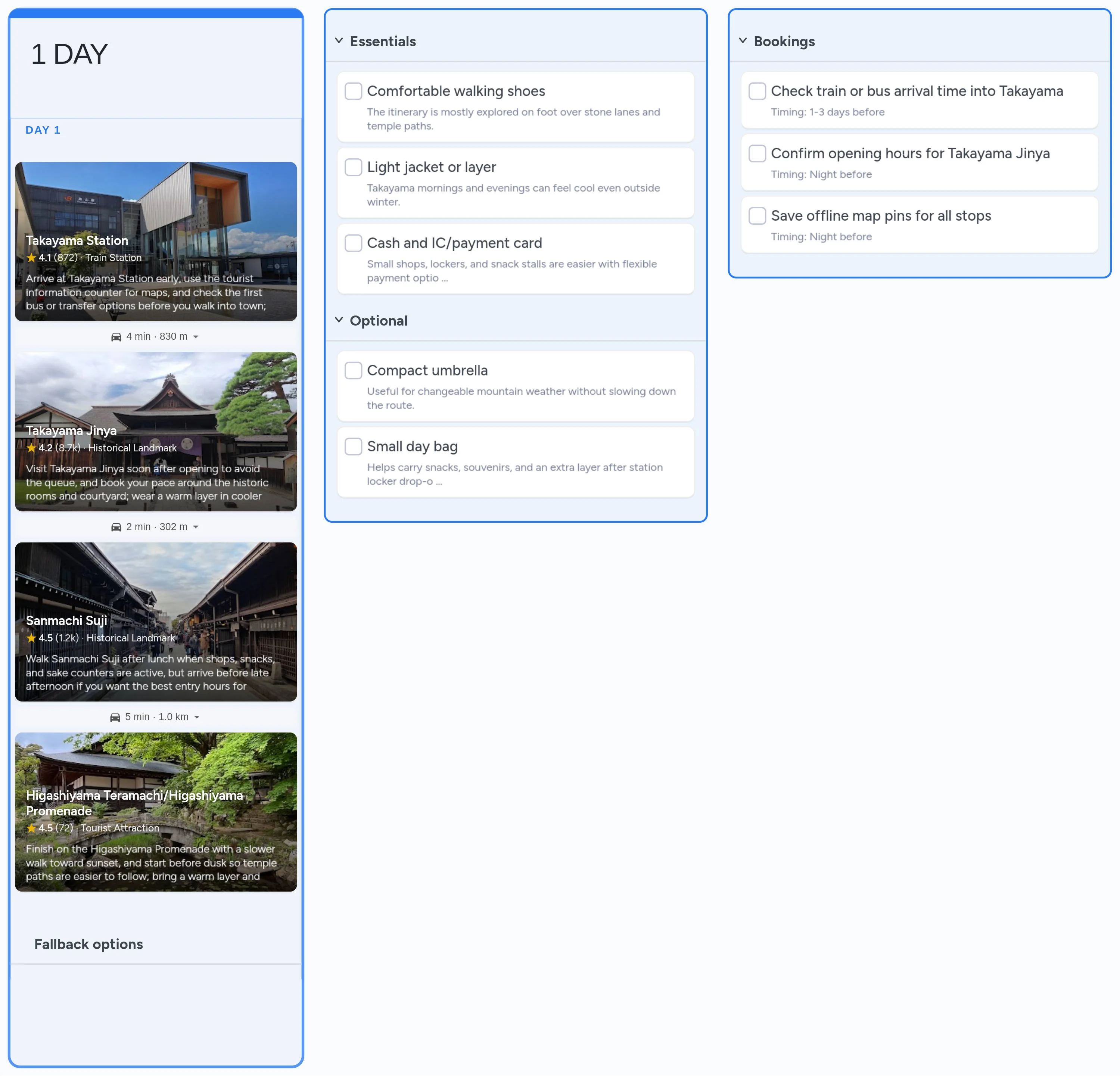Check Save offline map pins for all stops

(x=757, y=215)
